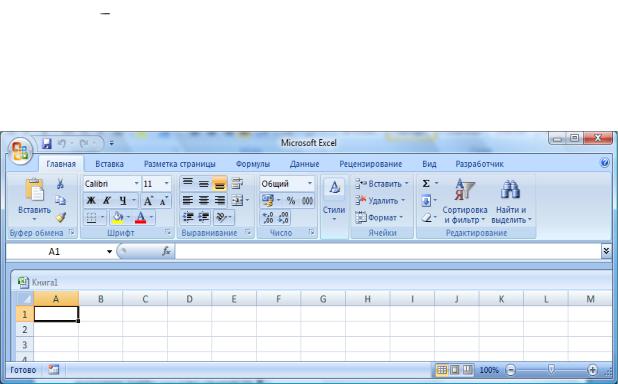Click Вставить cells button in Ячейки group
Image resolution: width=618 pixels, height=384 pixels.
[x=381, y=184]
